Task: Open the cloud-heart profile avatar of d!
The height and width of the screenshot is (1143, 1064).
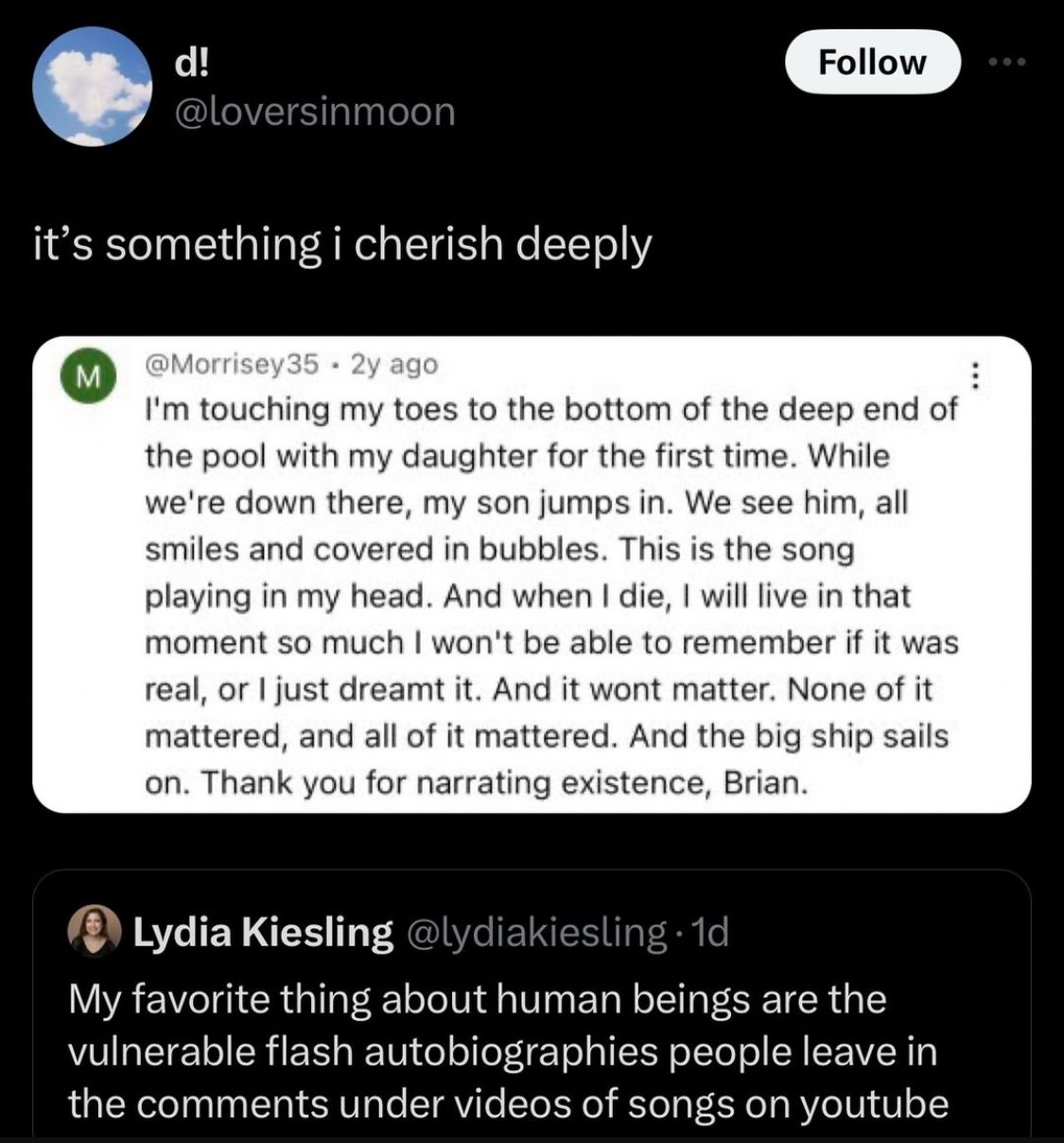Action: click(92, 86)
